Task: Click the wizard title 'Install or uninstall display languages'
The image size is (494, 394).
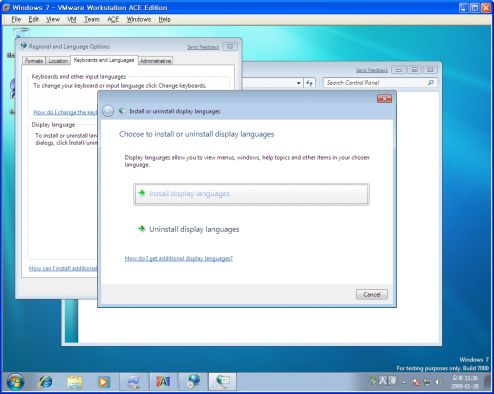Action: 175,111
